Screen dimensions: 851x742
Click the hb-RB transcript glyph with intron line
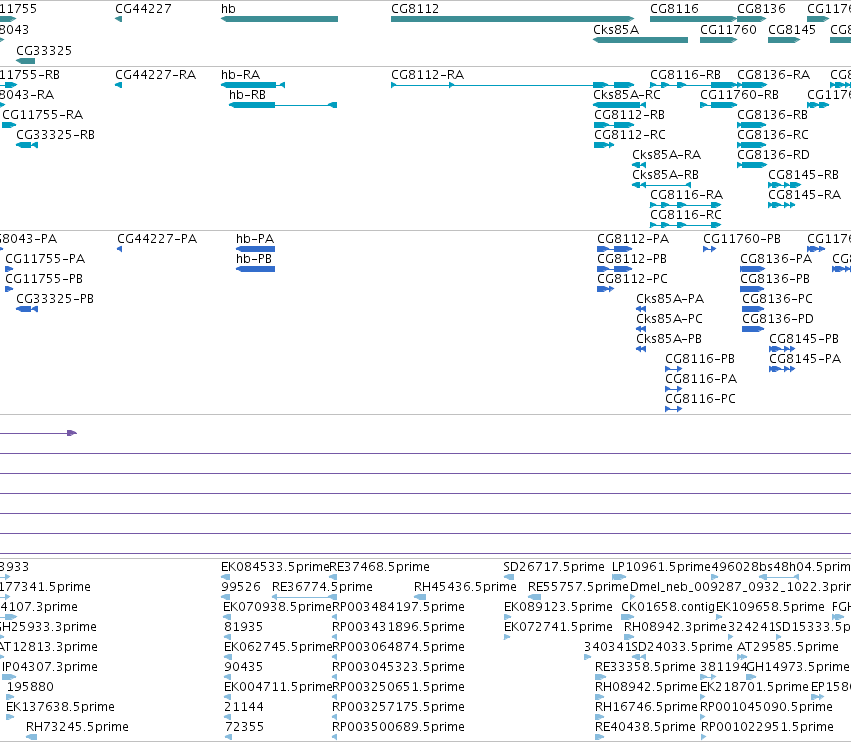coord(283,105)
